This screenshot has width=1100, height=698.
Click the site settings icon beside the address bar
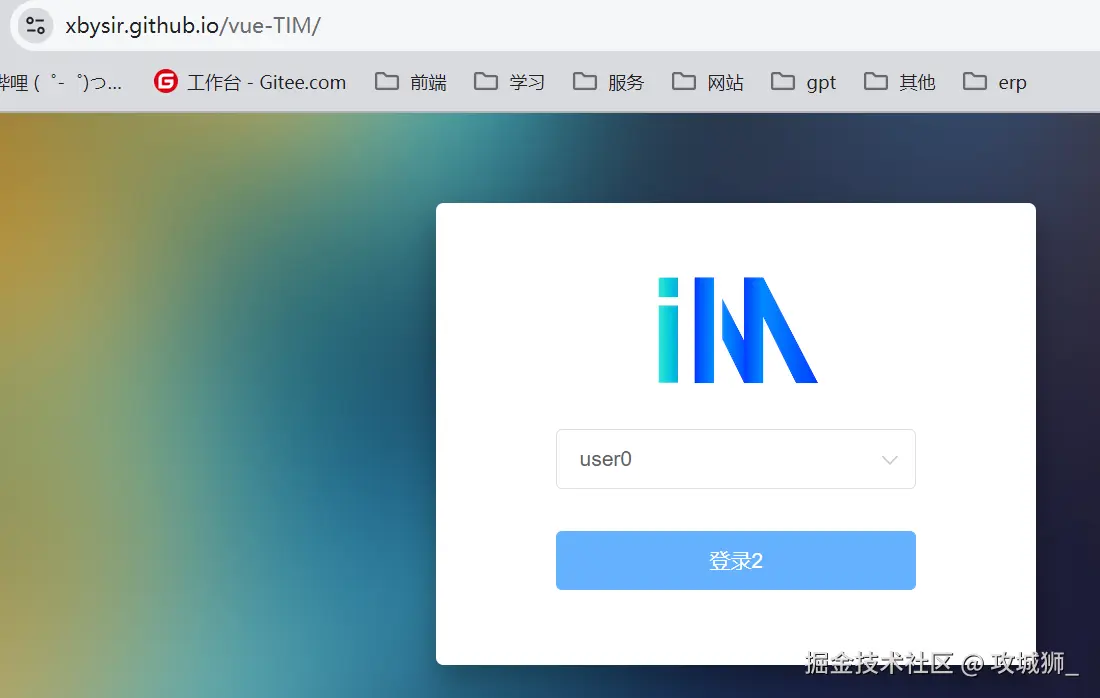[34, 25]
